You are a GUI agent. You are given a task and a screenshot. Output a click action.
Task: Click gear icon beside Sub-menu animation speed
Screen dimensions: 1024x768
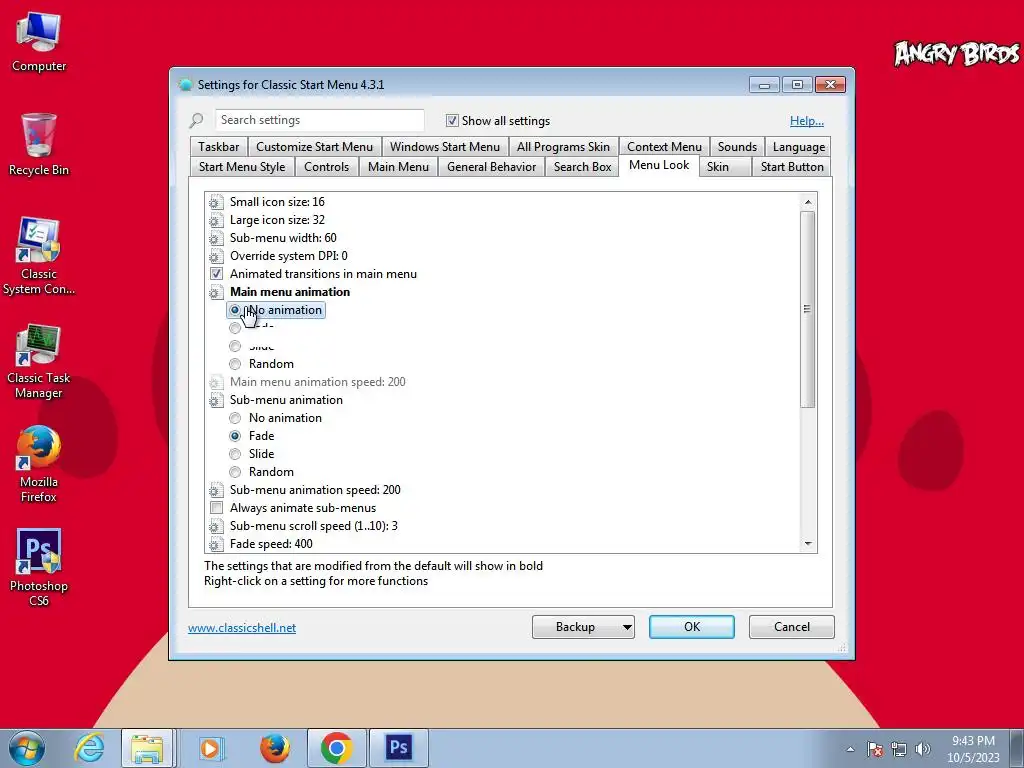[216, 490]
